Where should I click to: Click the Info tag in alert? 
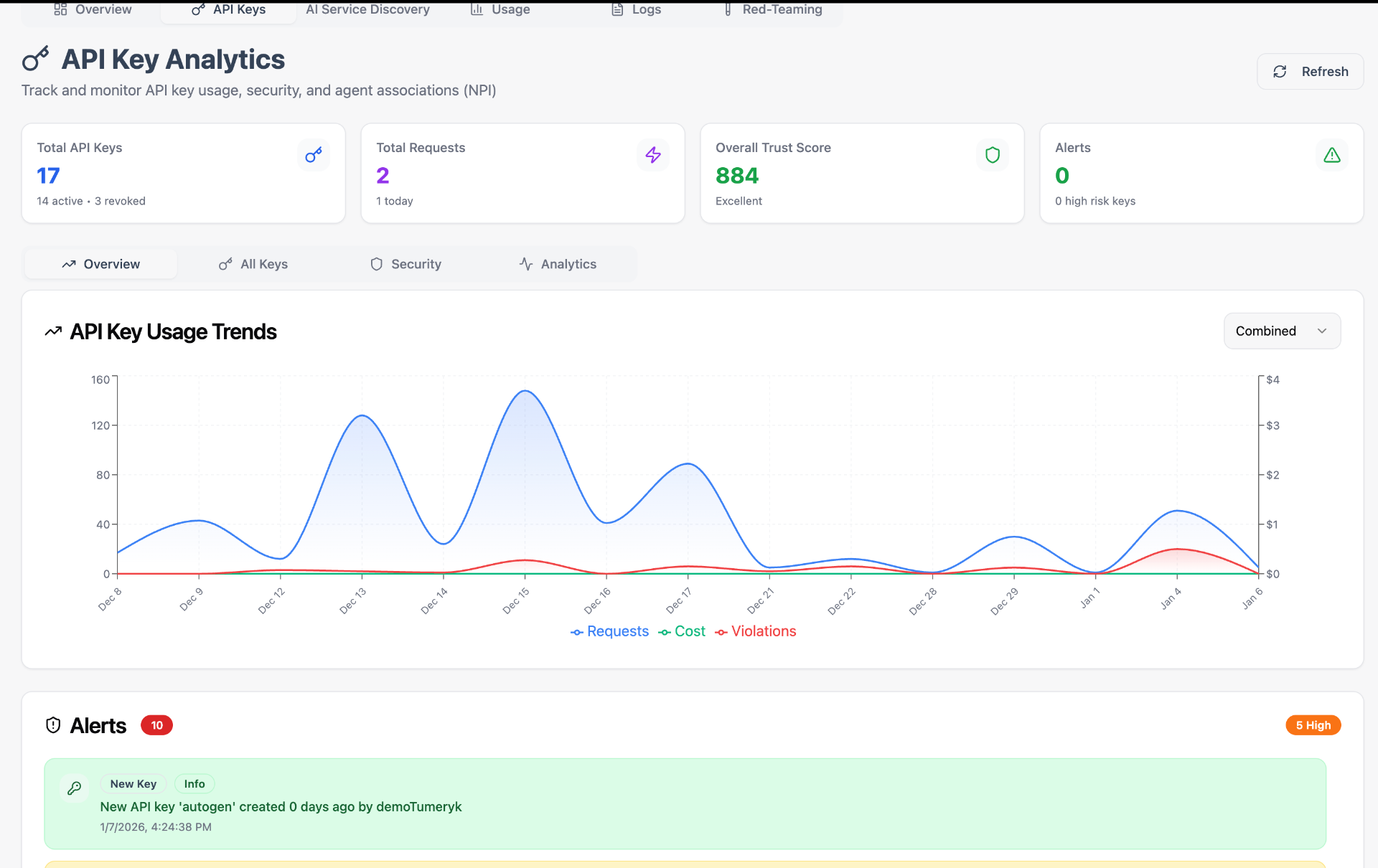point(194,784)
